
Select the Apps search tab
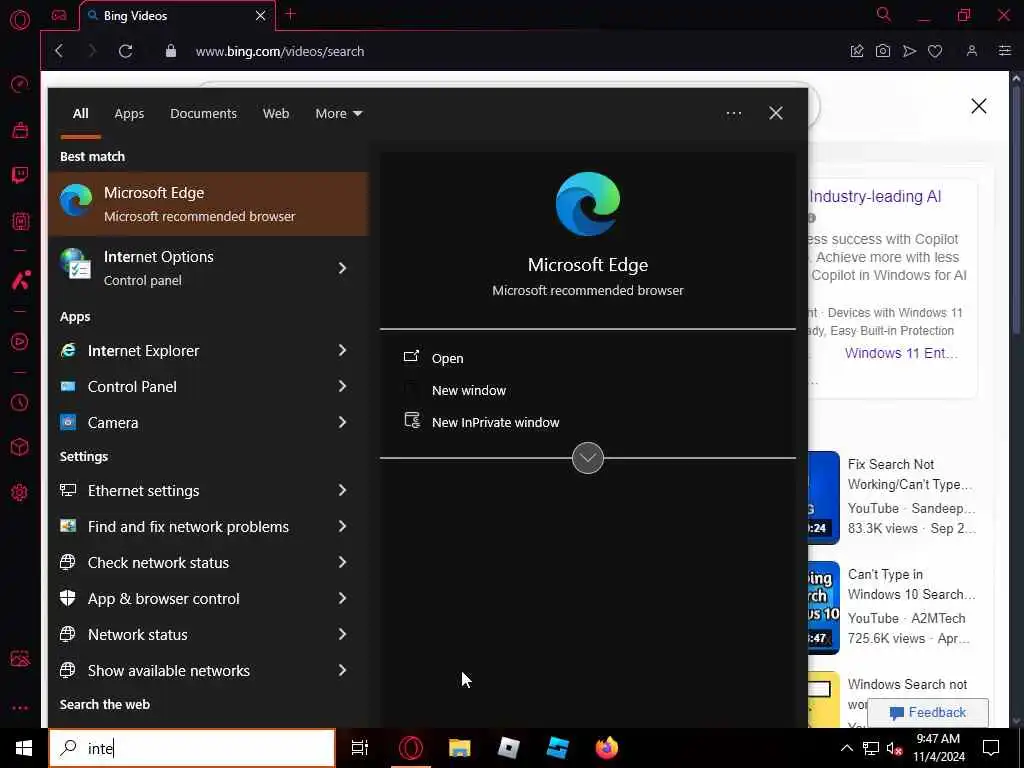point(129,114)
